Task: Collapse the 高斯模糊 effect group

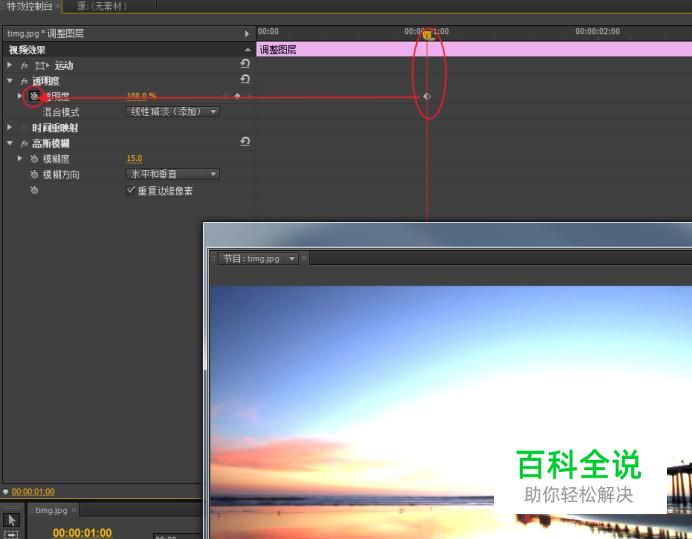Action: [9, 143]
